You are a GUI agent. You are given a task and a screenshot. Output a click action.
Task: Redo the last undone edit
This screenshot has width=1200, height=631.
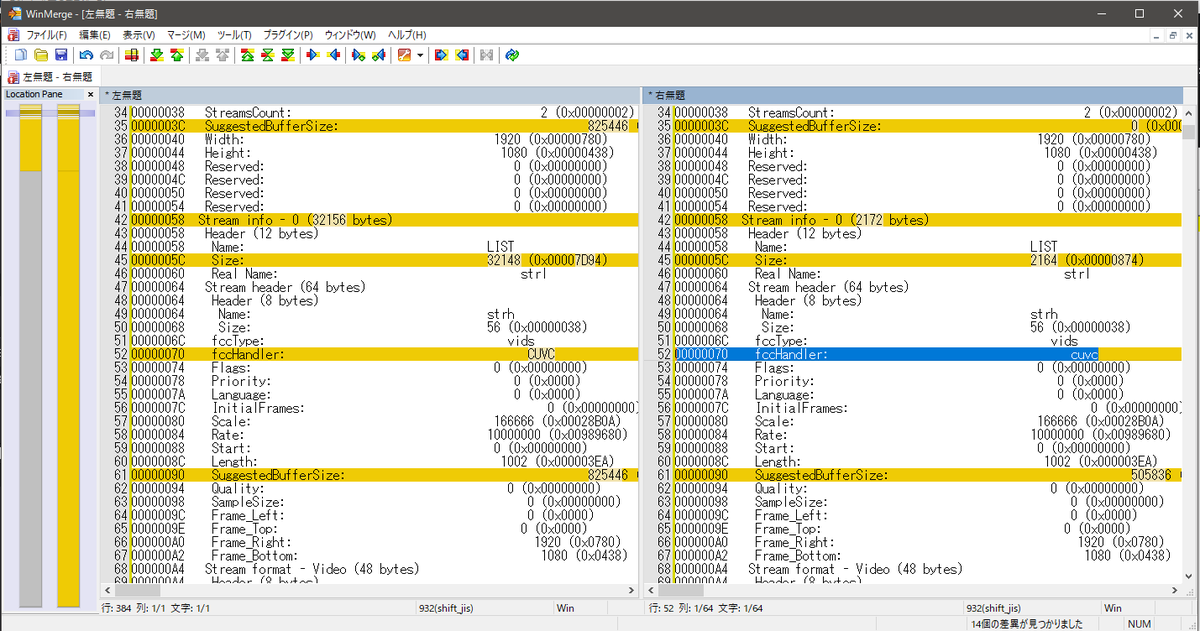[106, 54]
